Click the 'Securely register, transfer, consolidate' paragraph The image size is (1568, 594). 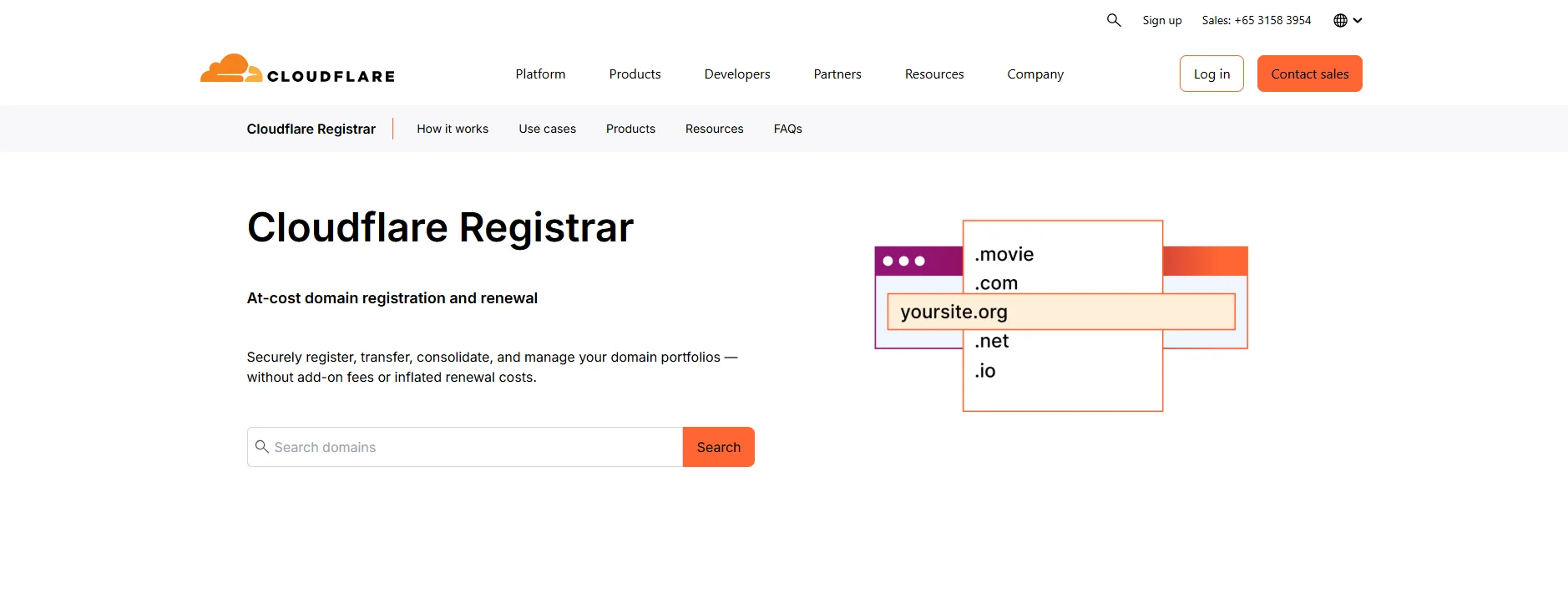(492, 367)
